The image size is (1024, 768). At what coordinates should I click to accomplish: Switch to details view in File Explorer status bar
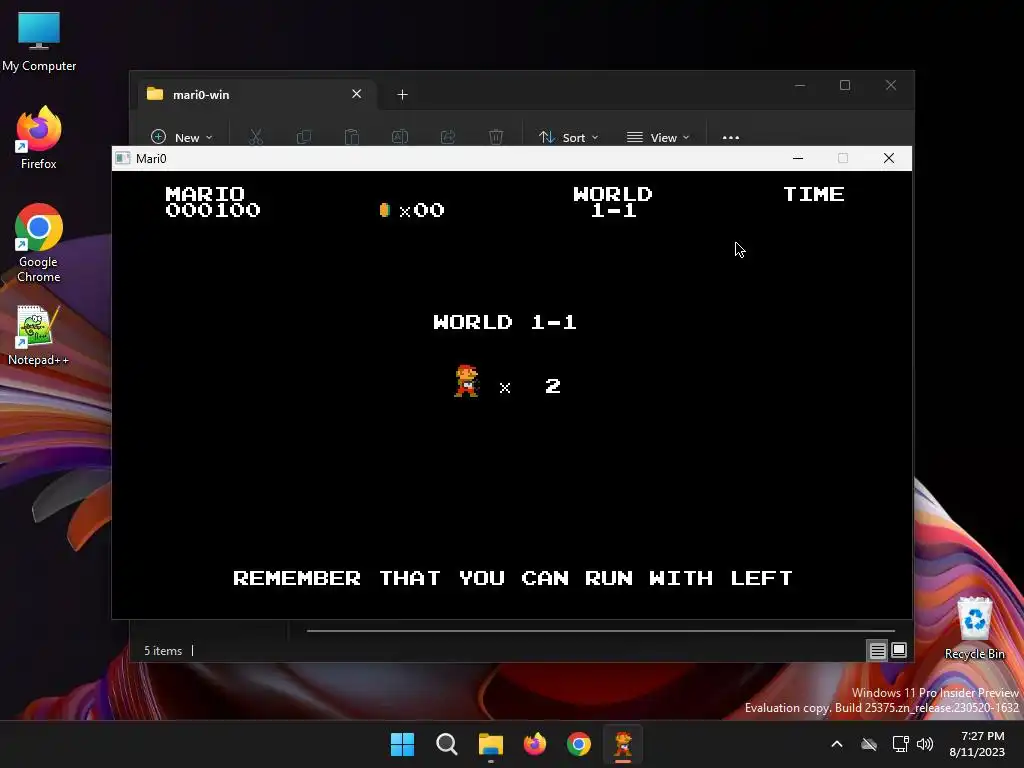click(877, 650)
